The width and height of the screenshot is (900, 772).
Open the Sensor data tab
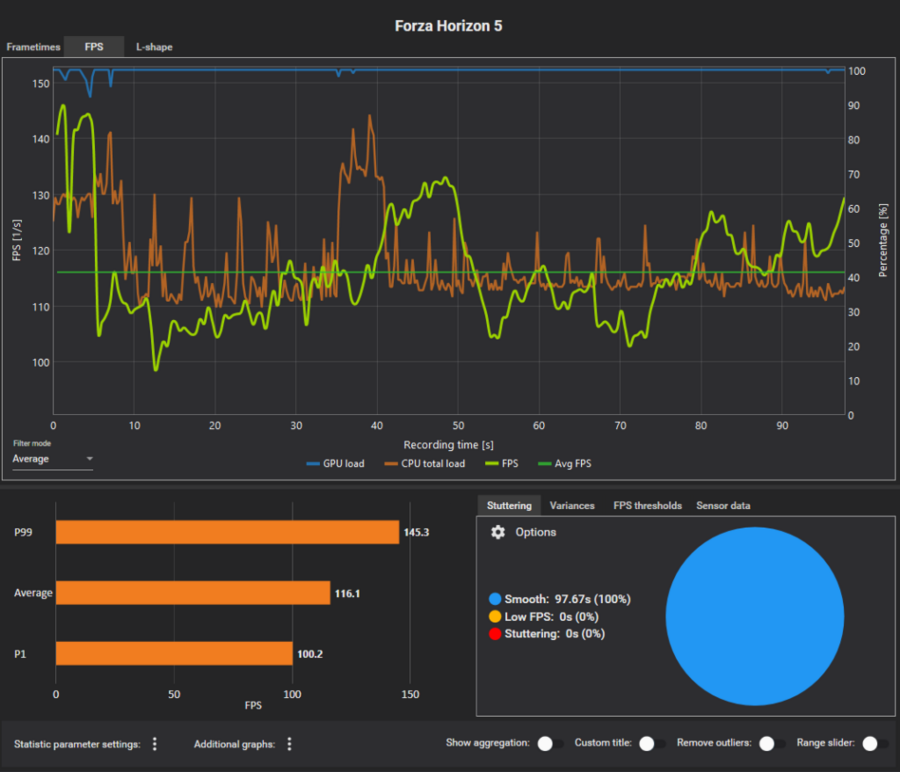723,506
